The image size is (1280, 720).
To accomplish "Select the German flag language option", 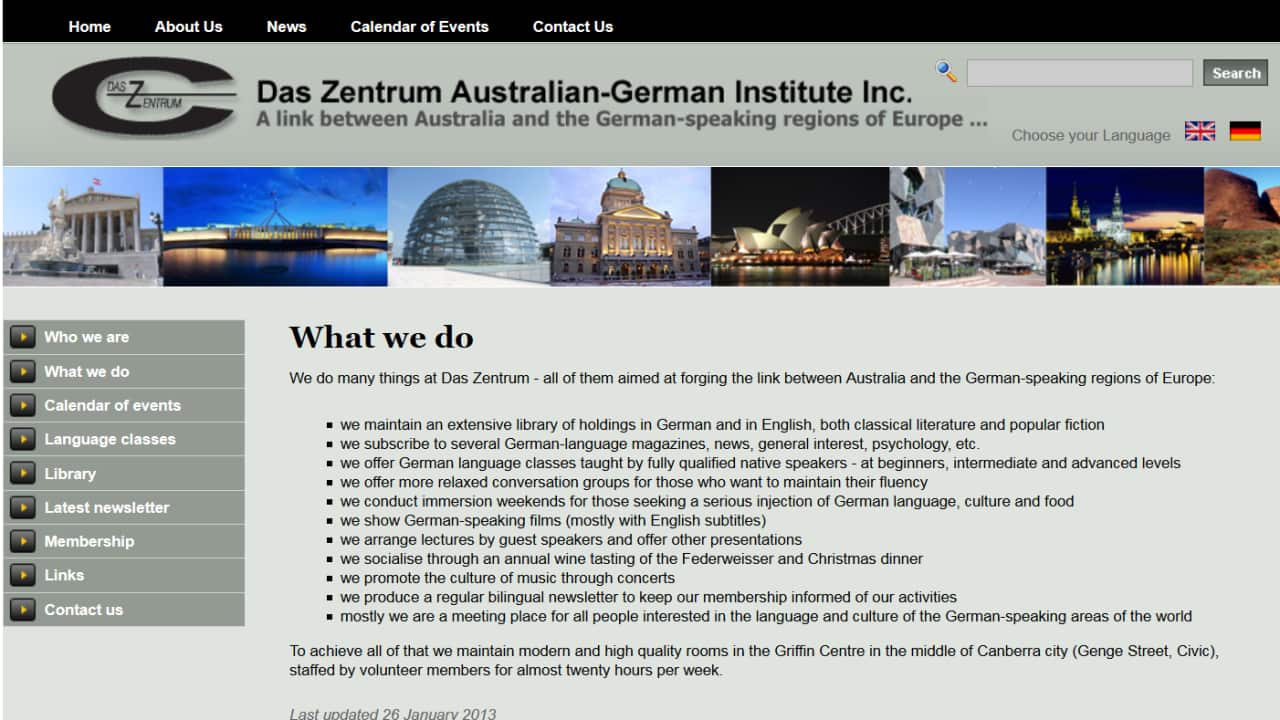I will 1244,130.
